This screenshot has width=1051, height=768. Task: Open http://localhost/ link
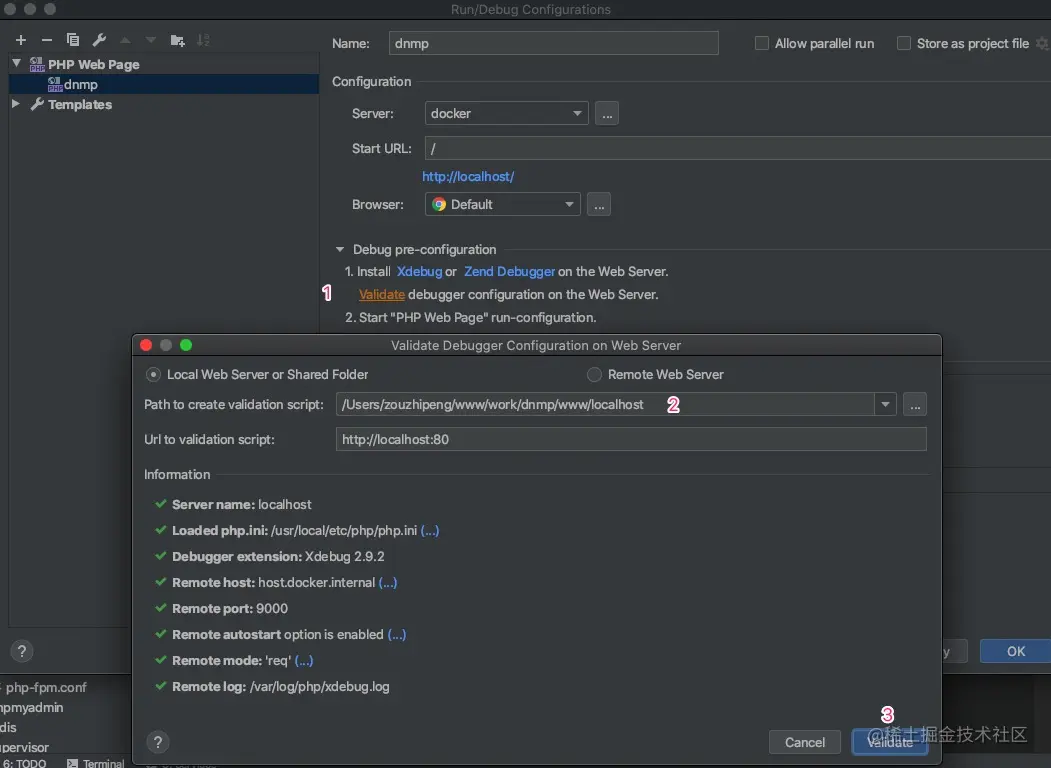pyautogui.click(x=468, y=176)
